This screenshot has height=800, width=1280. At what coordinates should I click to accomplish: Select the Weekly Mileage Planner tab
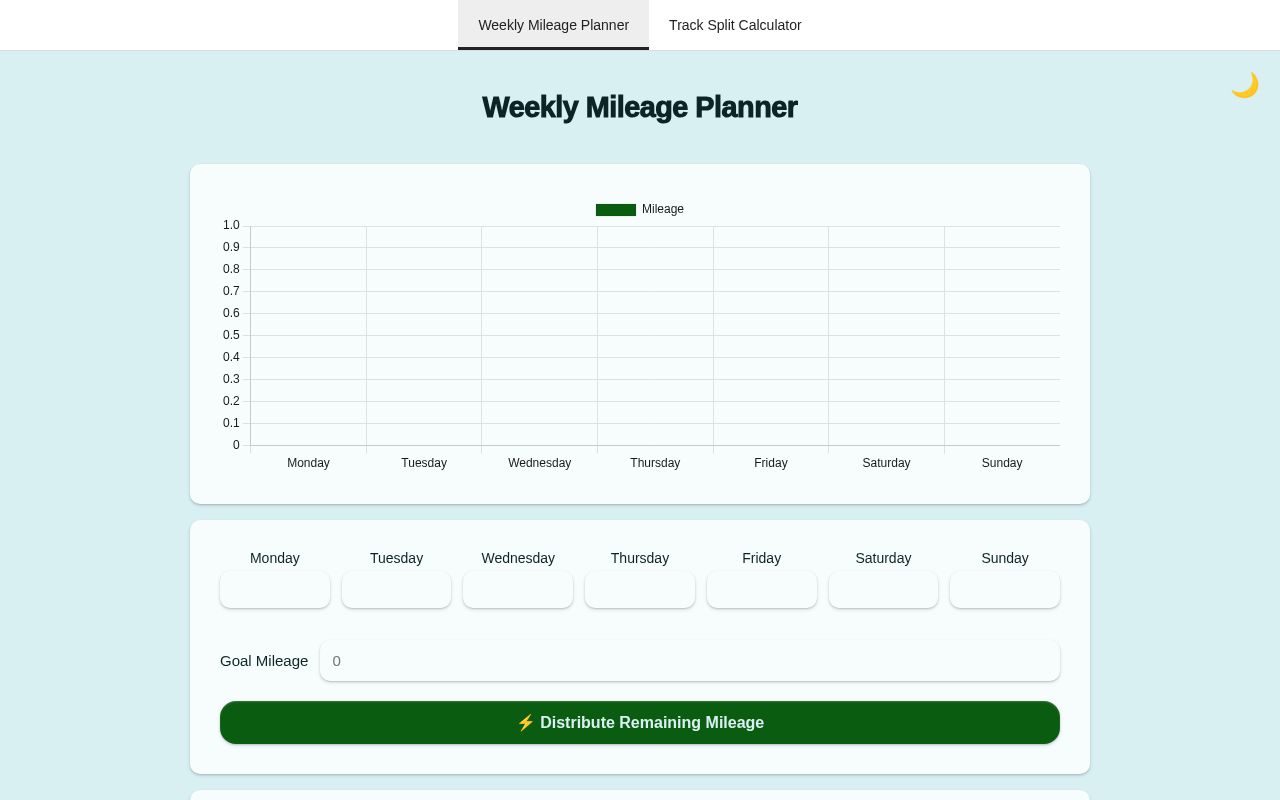[x=553, y=25]
